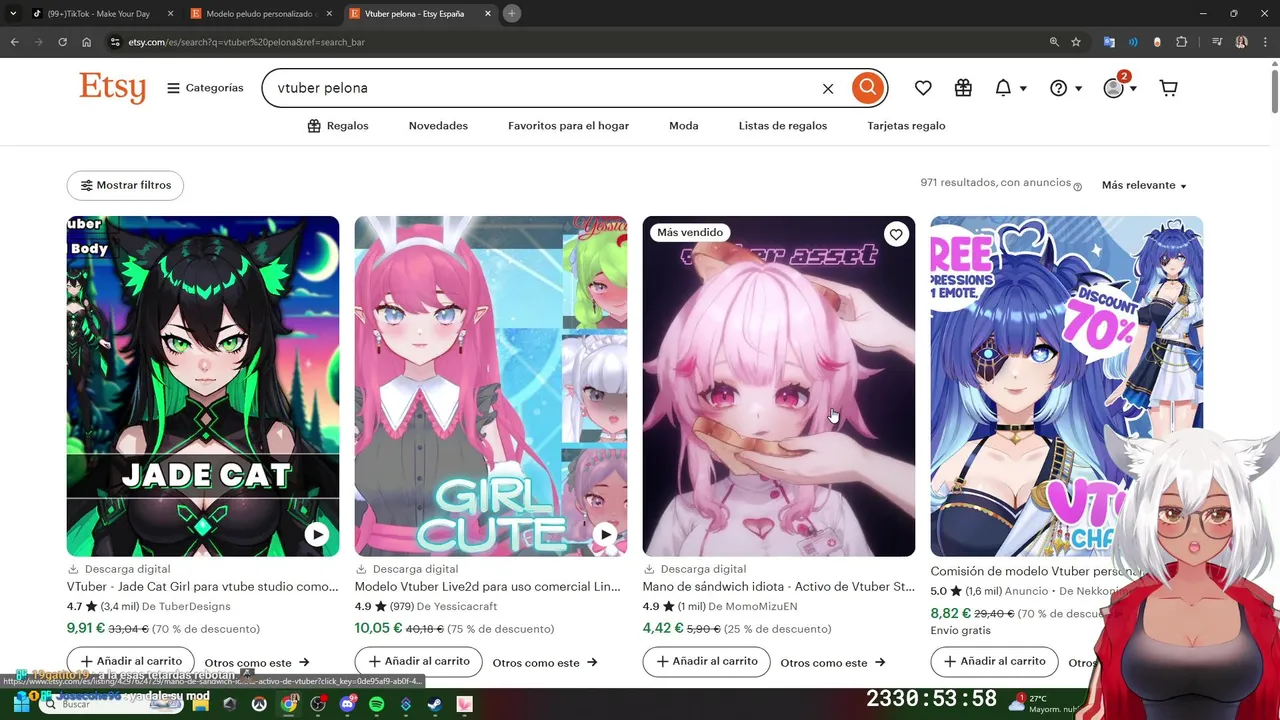Open 'Mano de sándwich idiota' listing title

point(779,587)
